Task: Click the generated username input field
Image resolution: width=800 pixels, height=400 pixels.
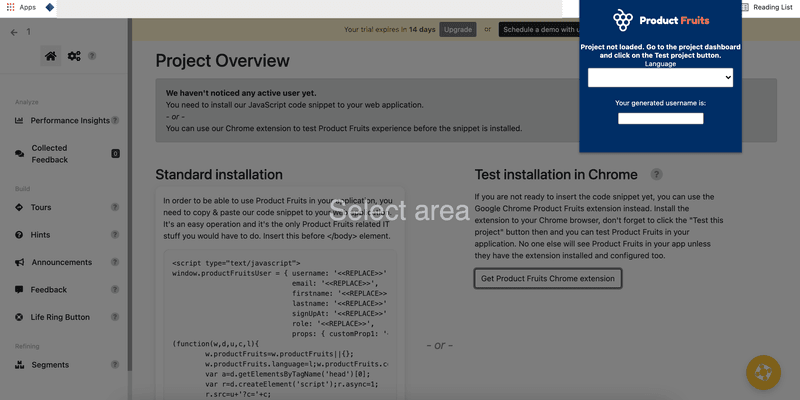Action: pos(660,118)
